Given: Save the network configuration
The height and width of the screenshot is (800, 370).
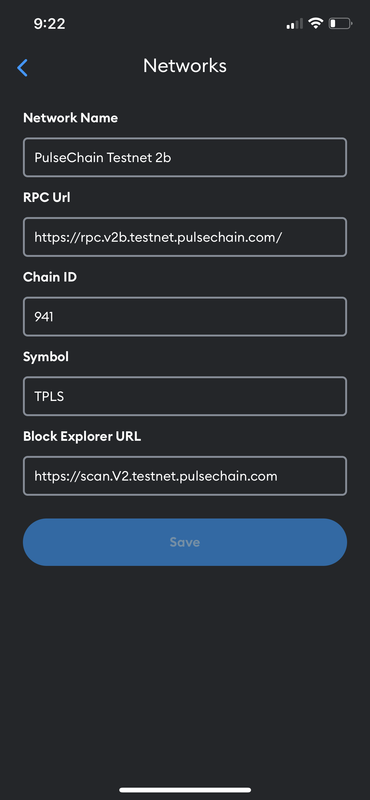Looking at the screenshot, I should pyautogui.click(x=185, y=542).
